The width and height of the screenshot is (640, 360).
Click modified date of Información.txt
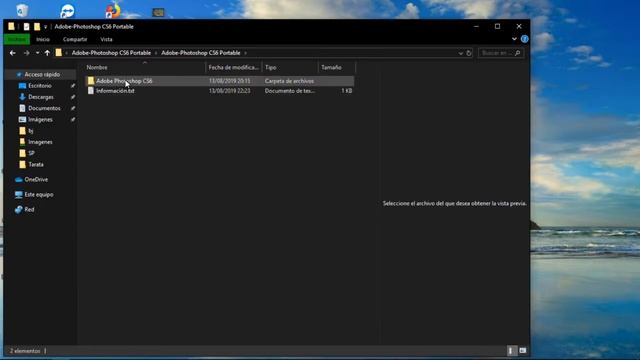[229, 91]
